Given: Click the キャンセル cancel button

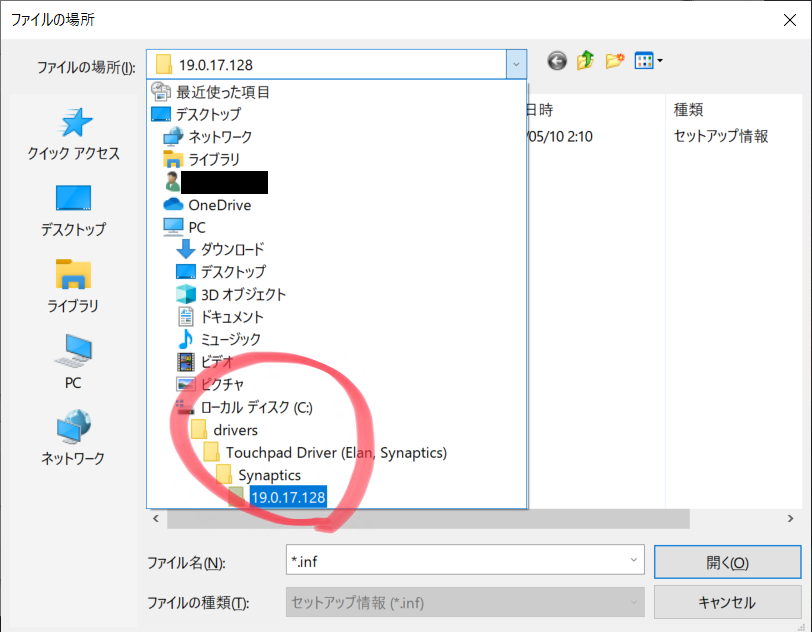Looking at the screenshot, I should click(x=727, y=602).
